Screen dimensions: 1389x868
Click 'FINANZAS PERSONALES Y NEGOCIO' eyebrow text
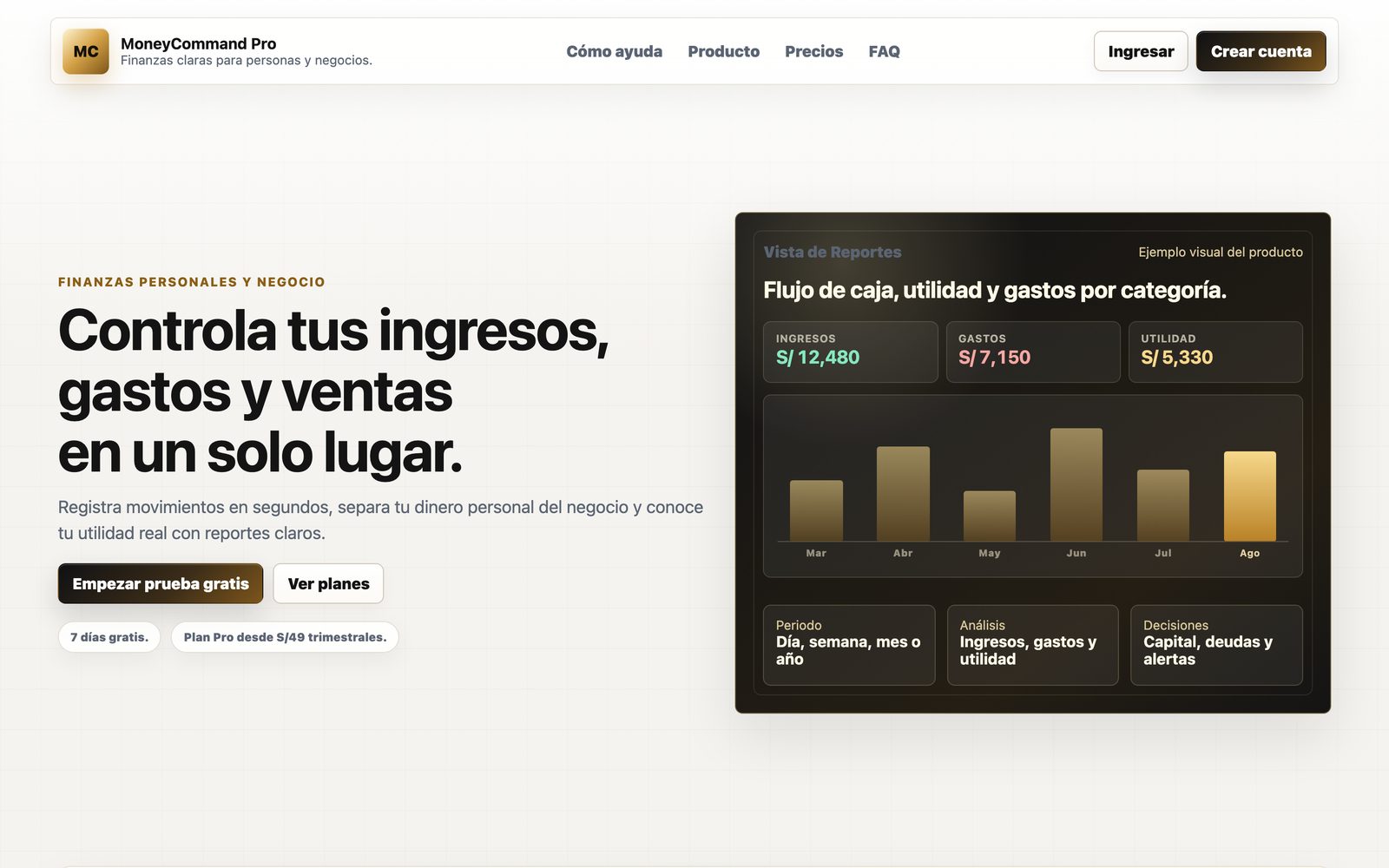(x=192, y=282)
